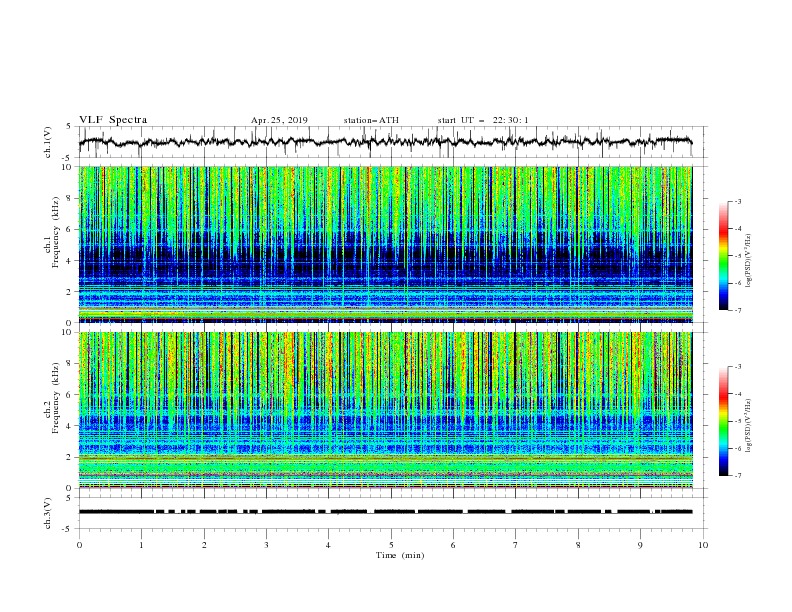Click the time axis tick label '1'
This screenshot has width=792, height=612.
141,545
